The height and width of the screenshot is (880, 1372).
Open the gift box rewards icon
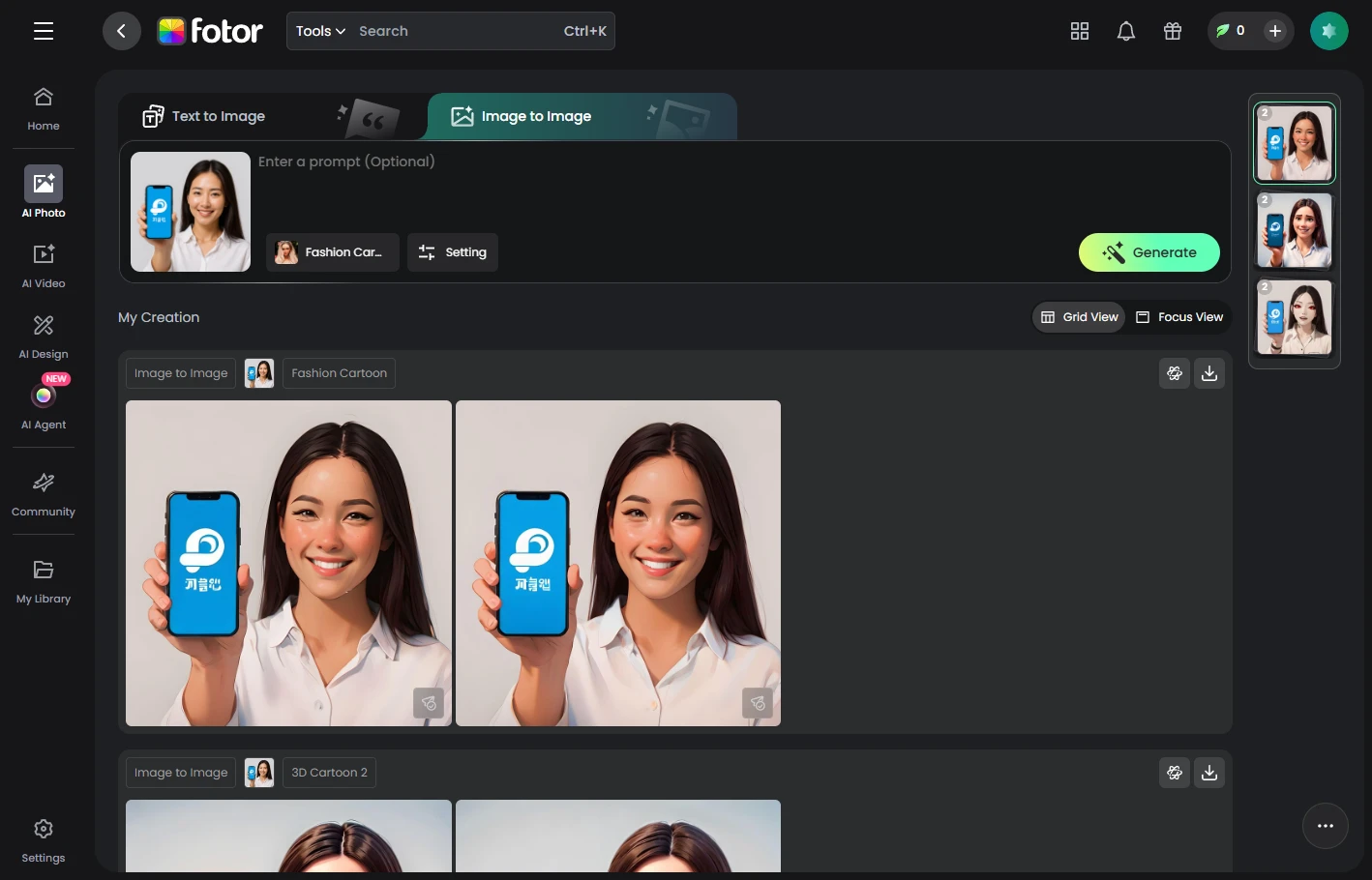[1173, 31]
